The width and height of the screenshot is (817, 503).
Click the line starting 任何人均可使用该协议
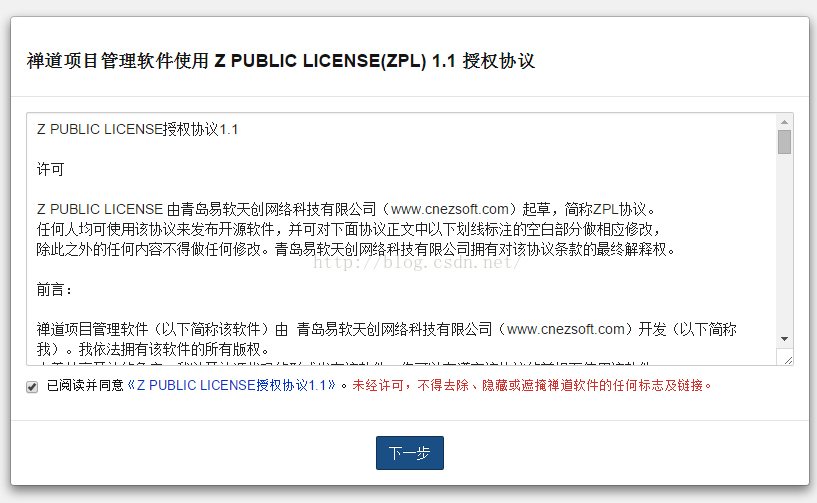pyautogui.click(x=349, y=229)
